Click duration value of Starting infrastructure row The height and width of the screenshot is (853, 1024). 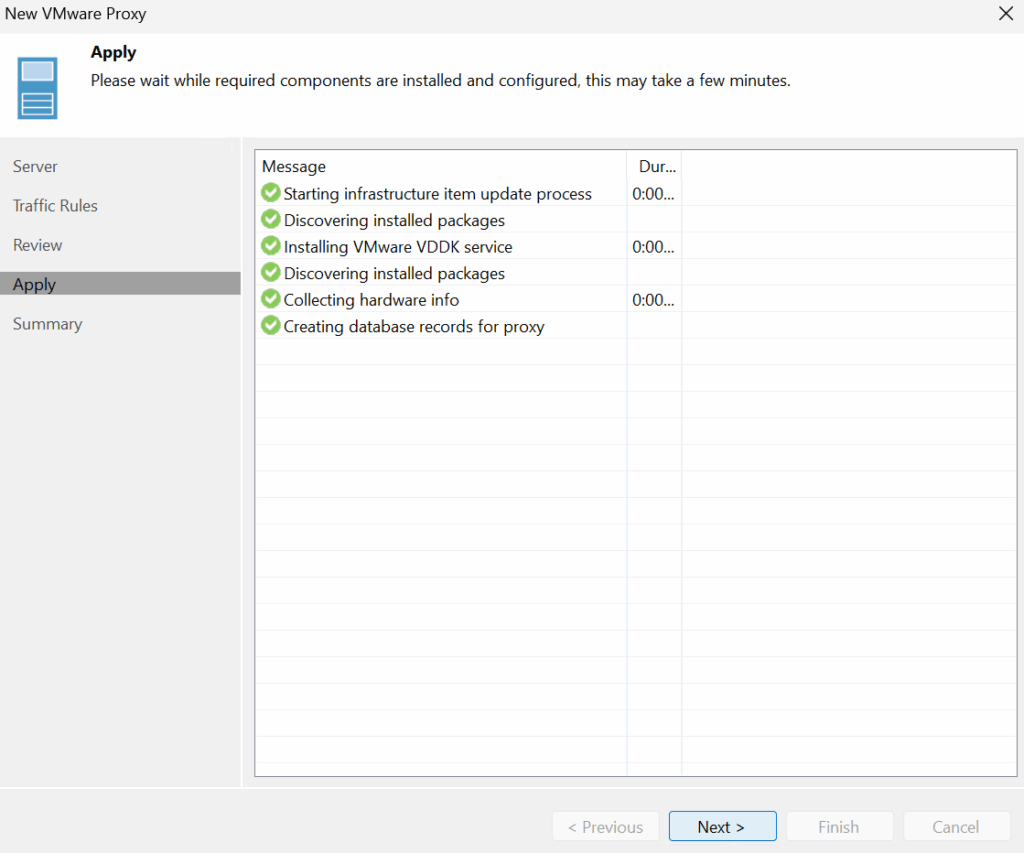tap(653, 194)
